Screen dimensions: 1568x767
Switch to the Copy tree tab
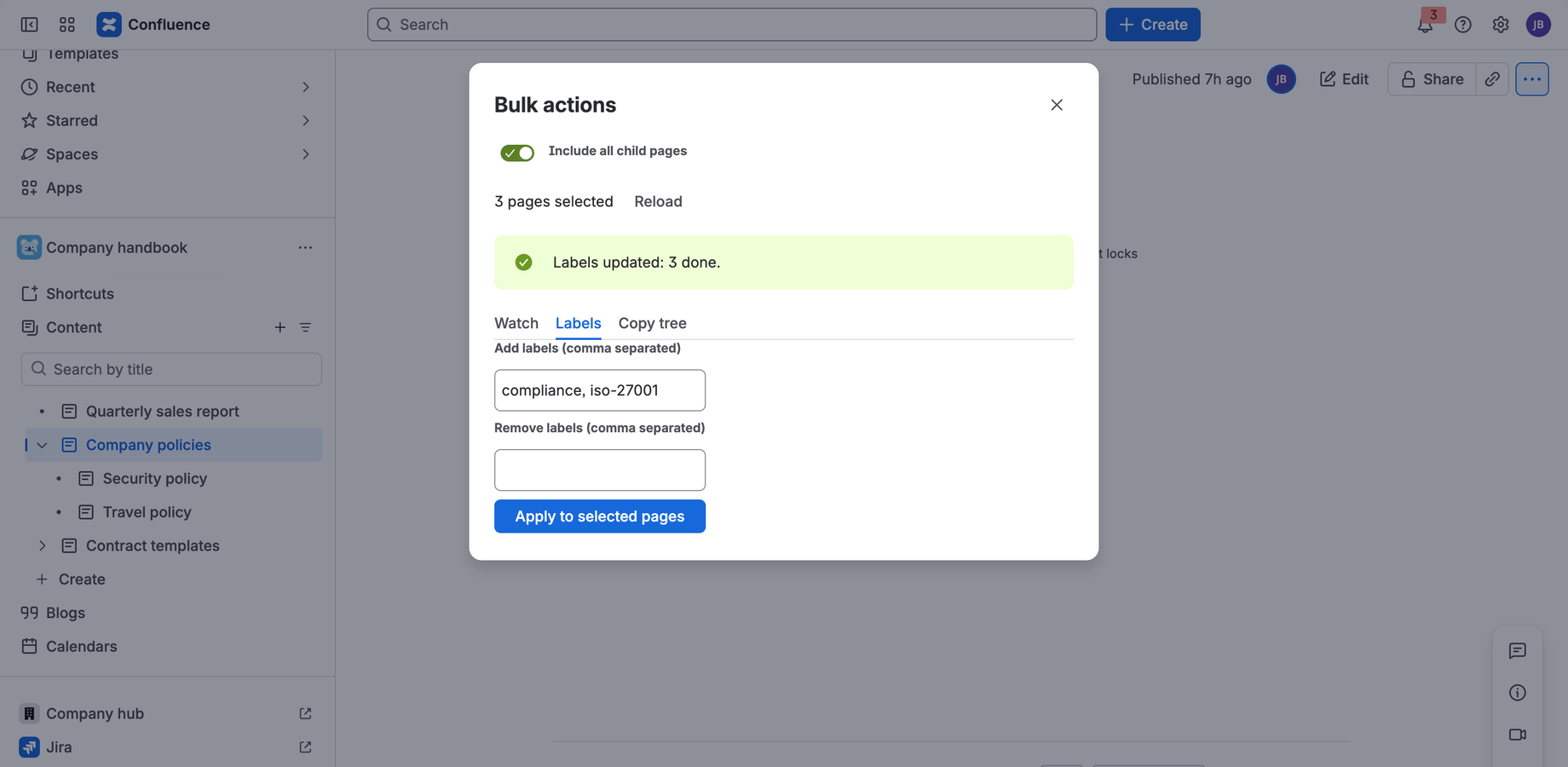pyautogui.click(x=653, y=323)
